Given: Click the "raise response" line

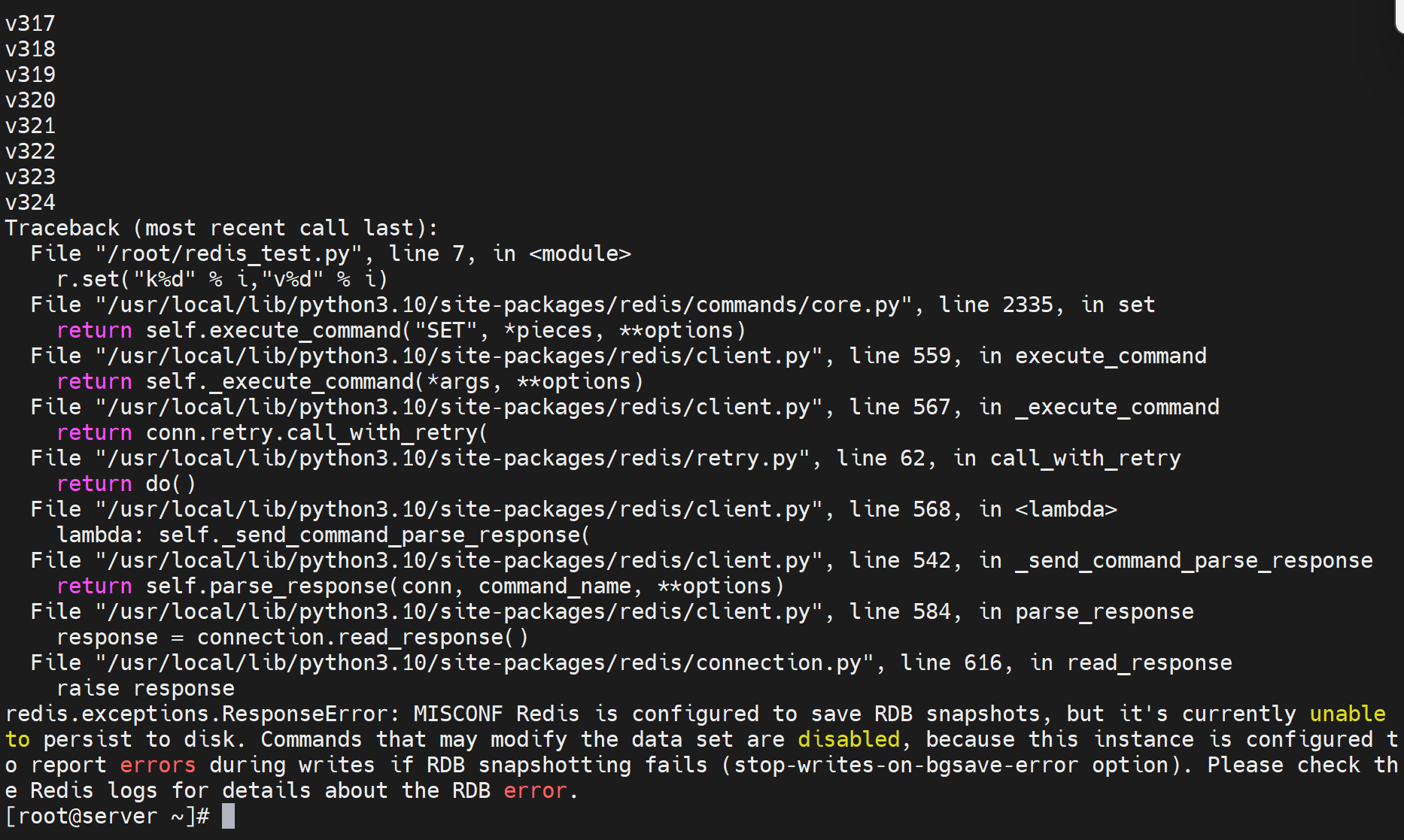Looking at the screenshot, I should click(145, 688).
